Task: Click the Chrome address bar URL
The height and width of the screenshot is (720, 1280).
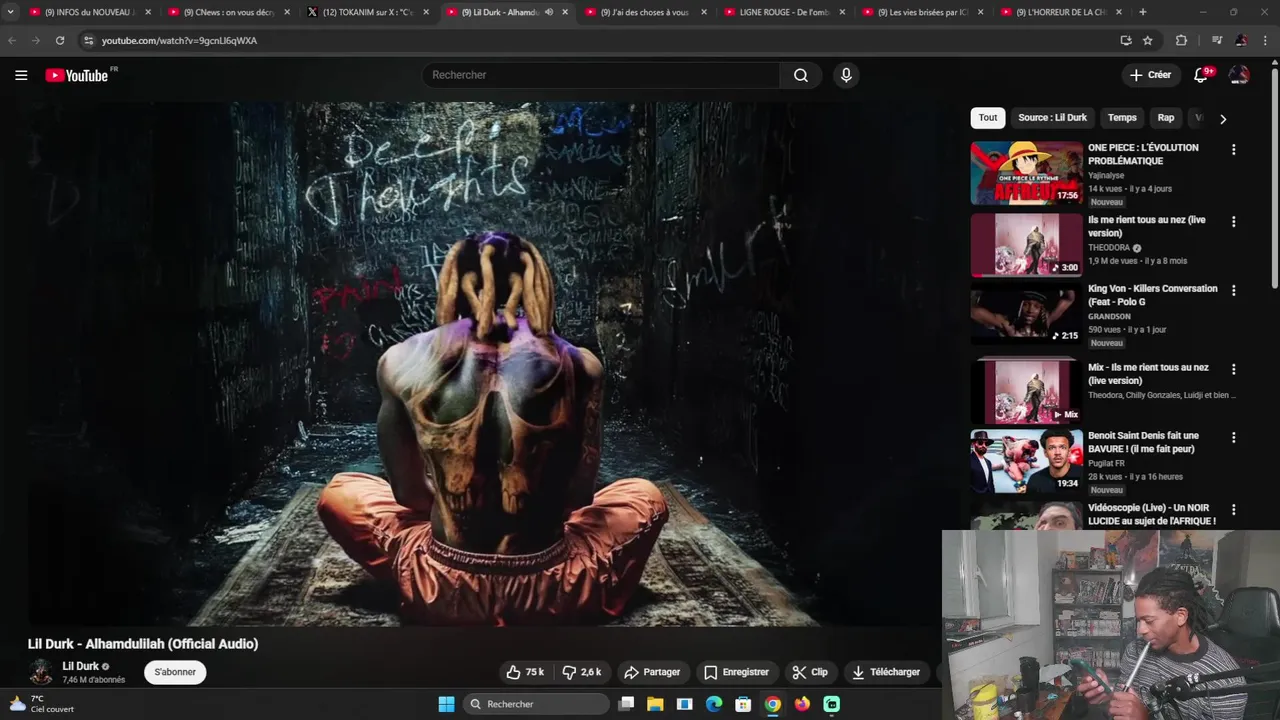Action: point(179,40)
